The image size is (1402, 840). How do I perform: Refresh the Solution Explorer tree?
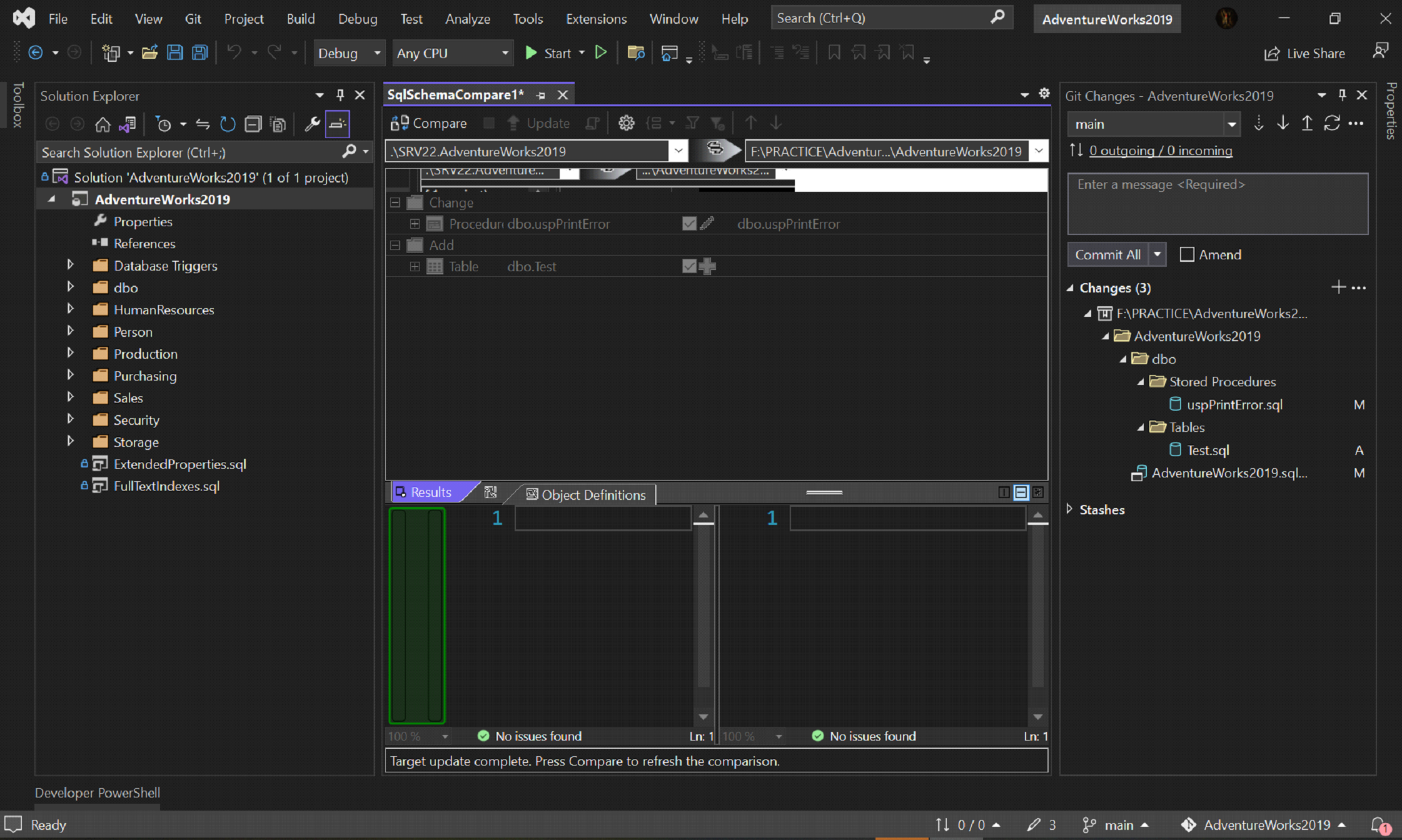228,124
